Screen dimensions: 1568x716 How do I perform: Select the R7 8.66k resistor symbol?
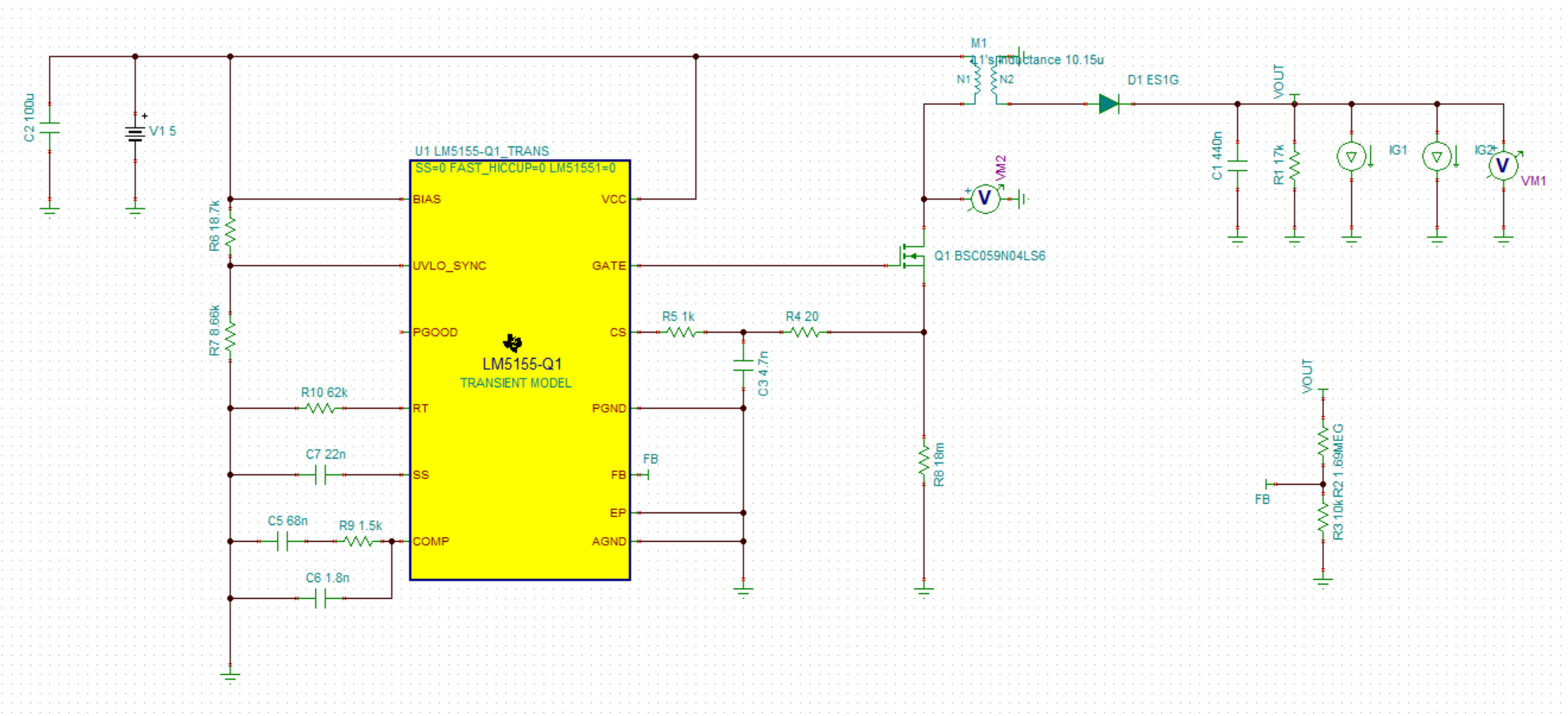point(230,335)
